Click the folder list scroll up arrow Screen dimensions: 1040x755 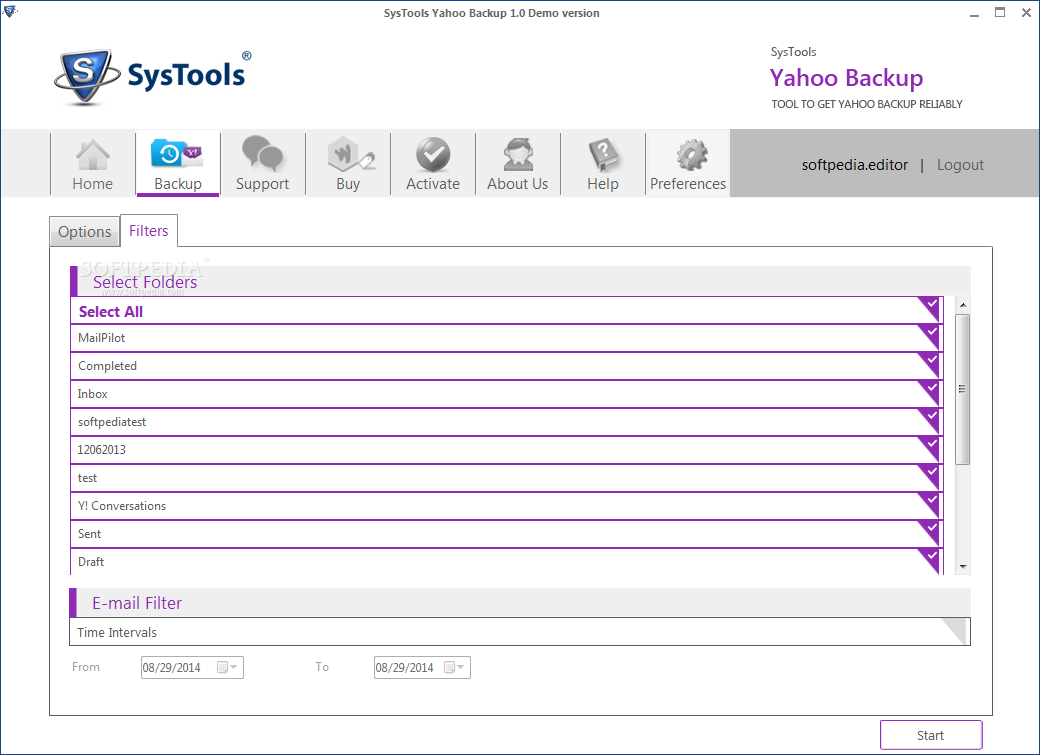[962, 305]
